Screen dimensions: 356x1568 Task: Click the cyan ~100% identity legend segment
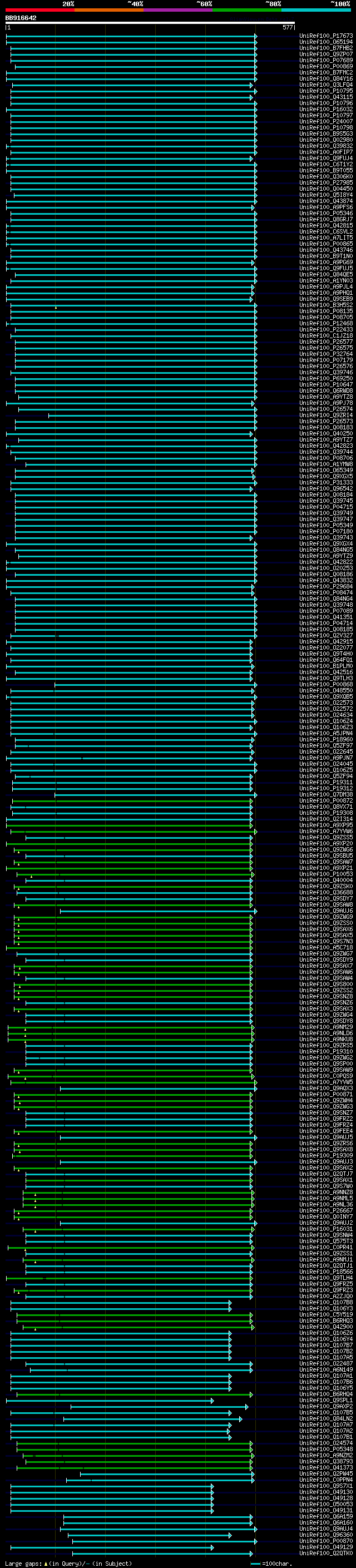(x=316, y=10)
